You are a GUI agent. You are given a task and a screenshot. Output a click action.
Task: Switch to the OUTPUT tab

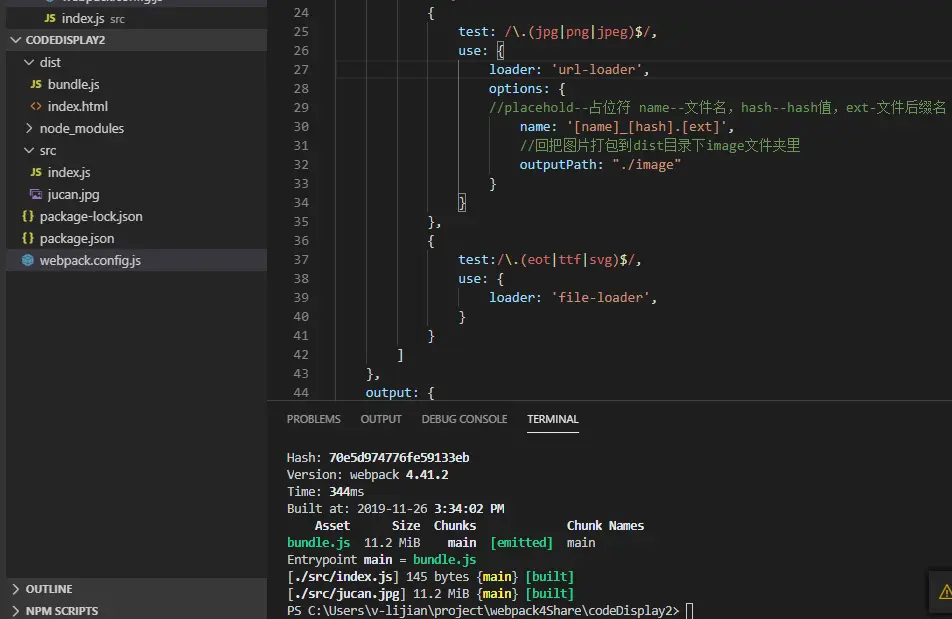[381, 419]
